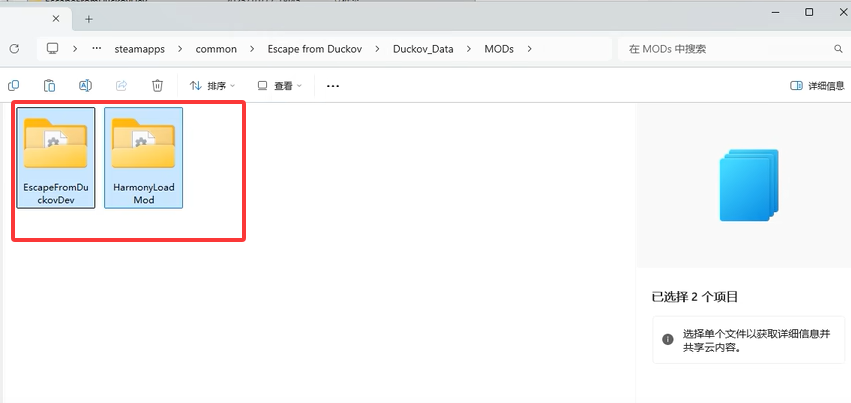Click the refresh icon beside address bar
This screenshot has height=403, width=851.
tap(14, 48)
